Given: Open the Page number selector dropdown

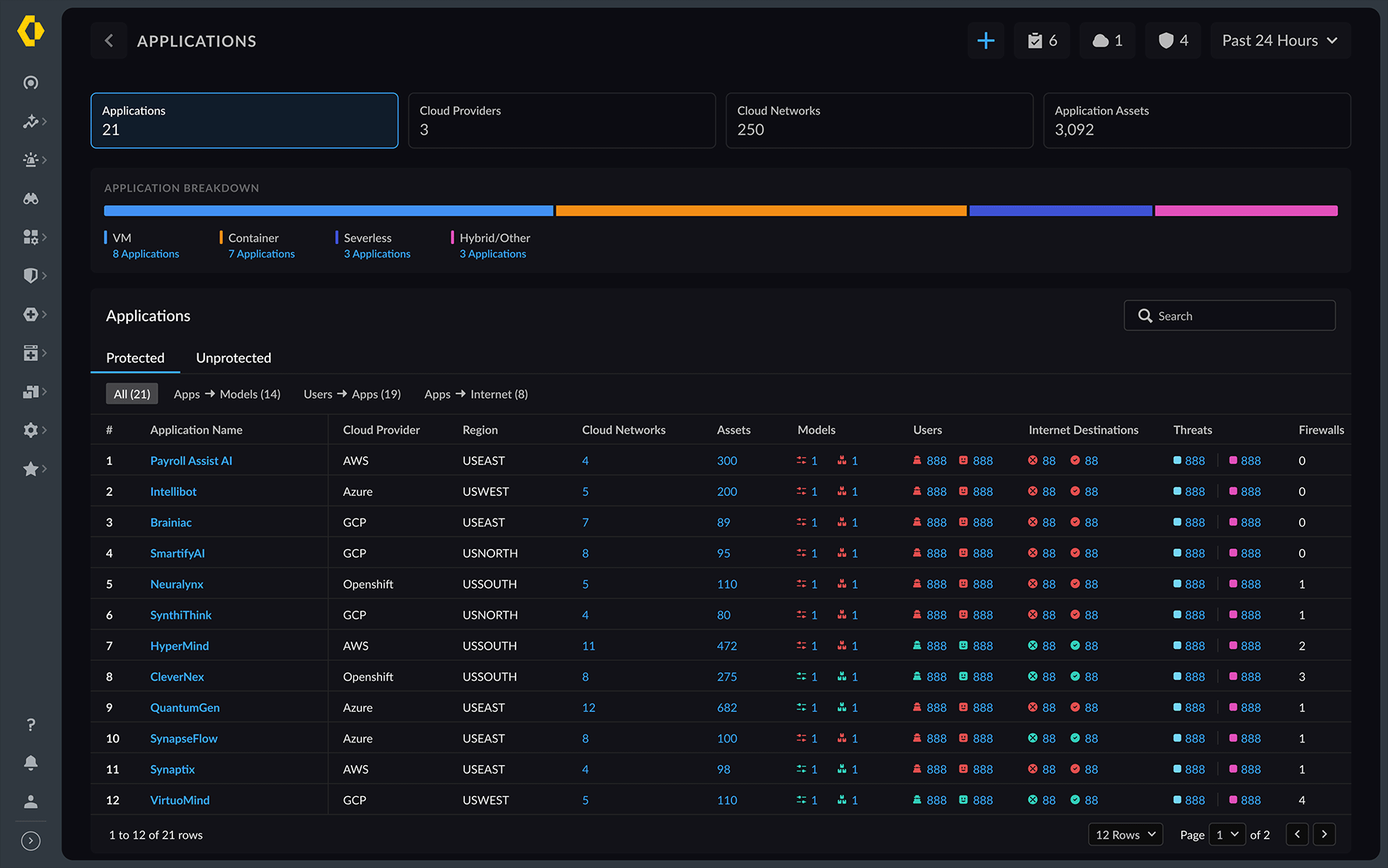Looking at the screenshot, I should tap(1227, 834).
